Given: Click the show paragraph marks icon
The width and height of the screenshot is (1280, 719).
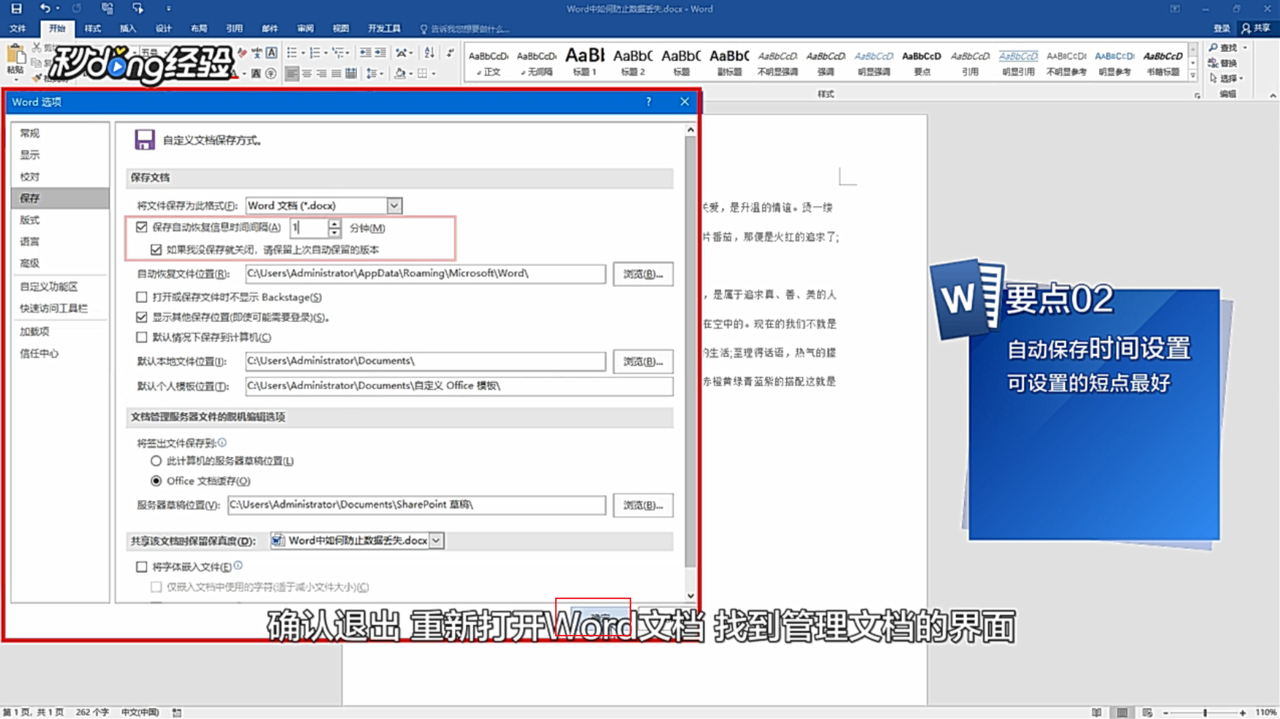Looking at the screenshot, I should pyautogui.click(x=449, y=53).
